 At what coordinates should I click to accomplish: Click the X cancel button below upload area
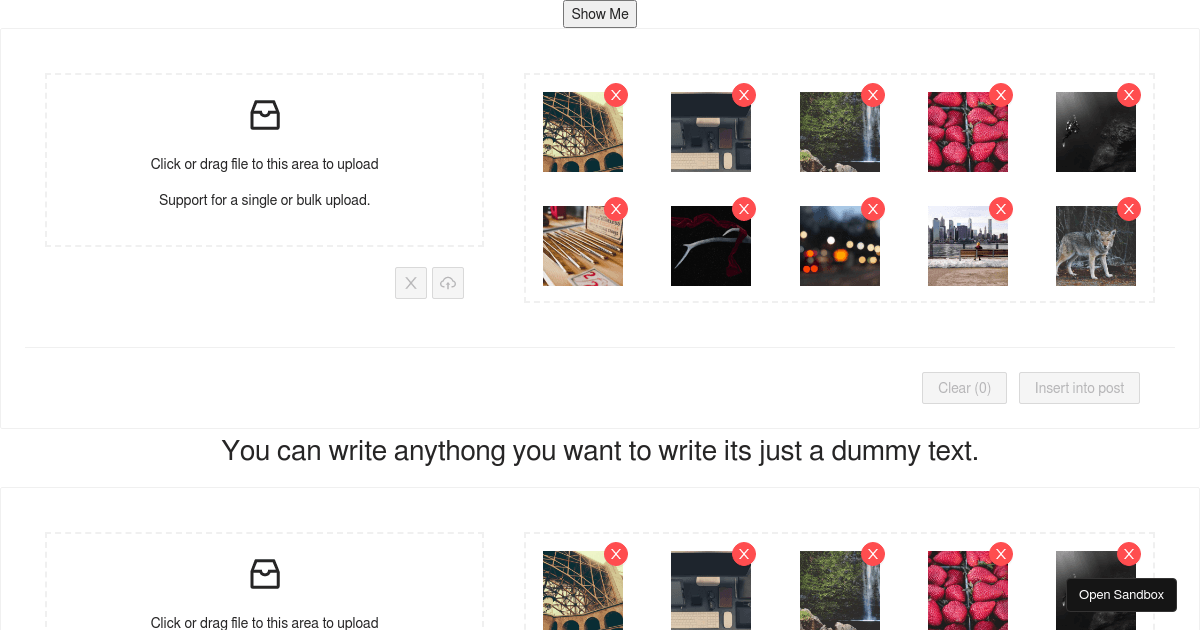point(411,283)
